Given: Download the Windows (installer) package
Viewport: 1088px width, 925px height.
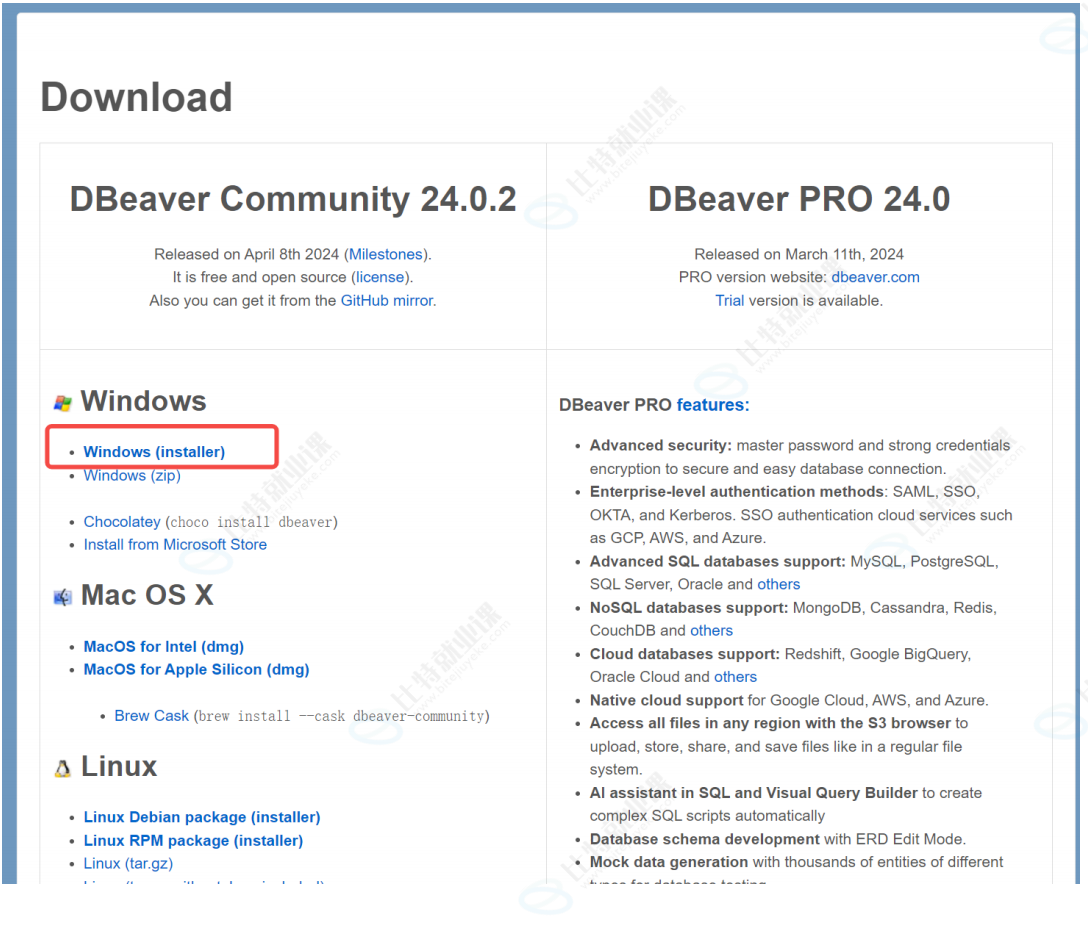Looking at the screenshot, I should (154, 452).
